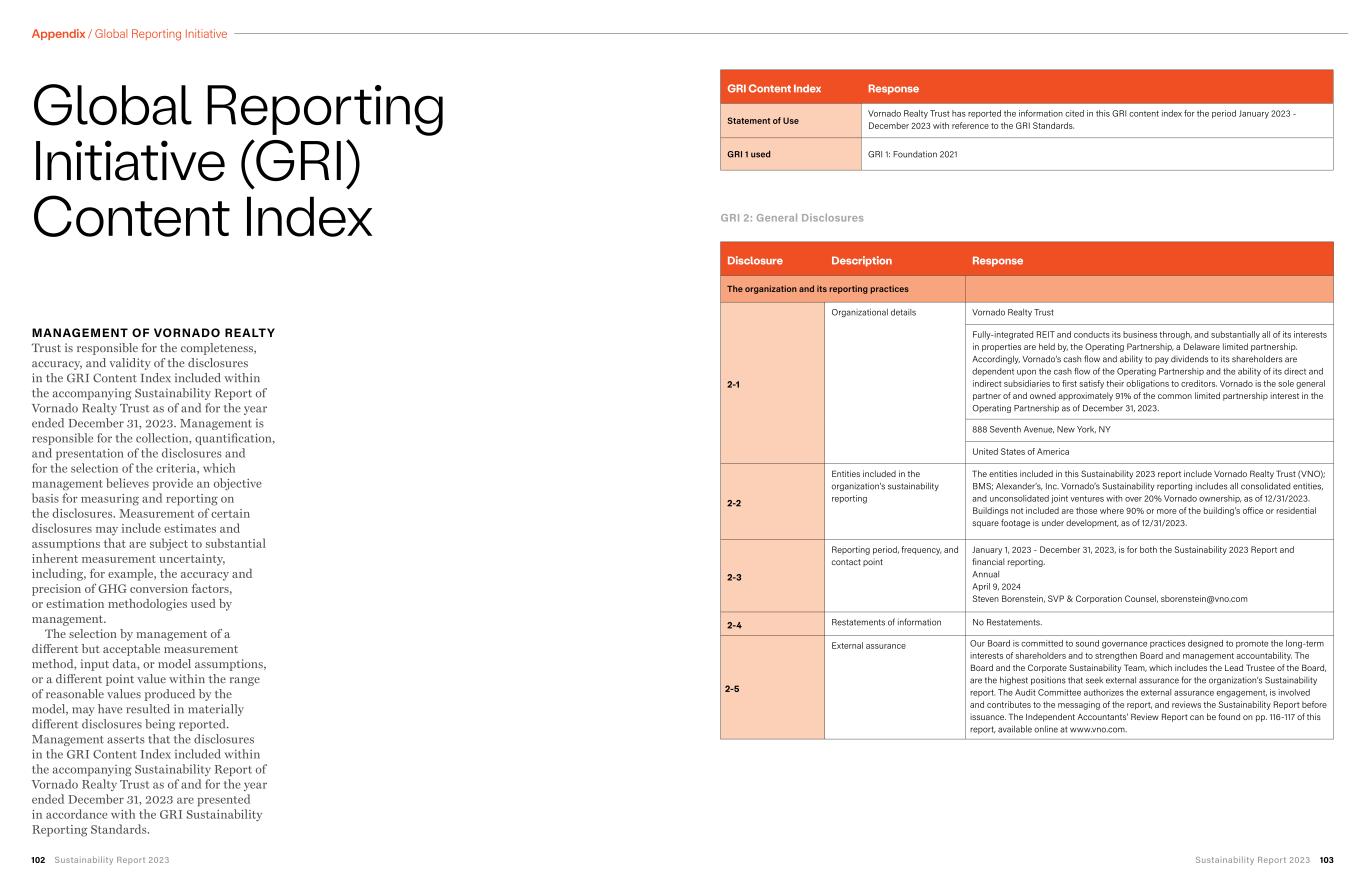Select the GRI 1 used row label

[x=749, y=154]
